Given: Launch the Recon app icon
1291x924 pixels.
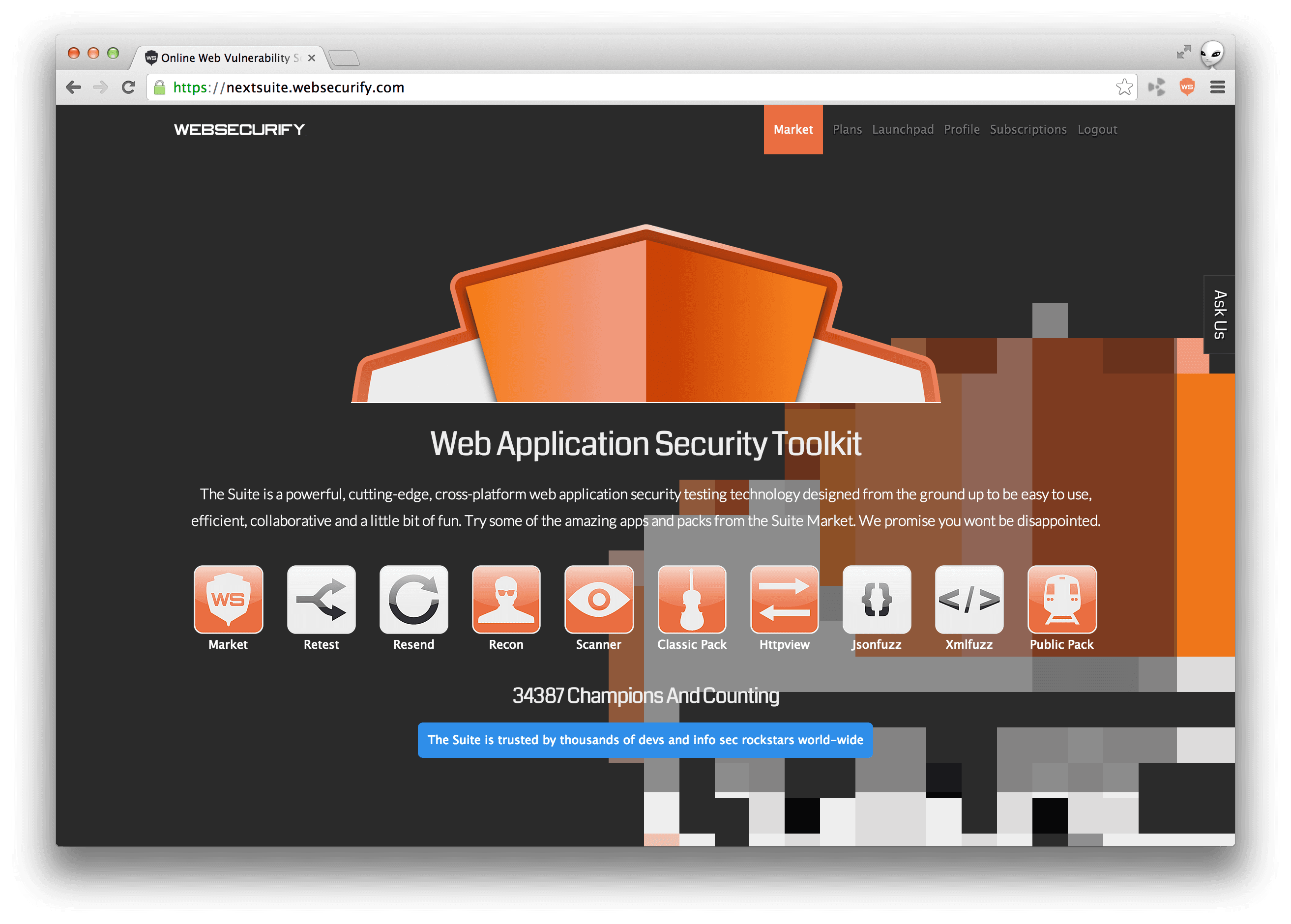Looking at the screenshot, I should [506, 599].
